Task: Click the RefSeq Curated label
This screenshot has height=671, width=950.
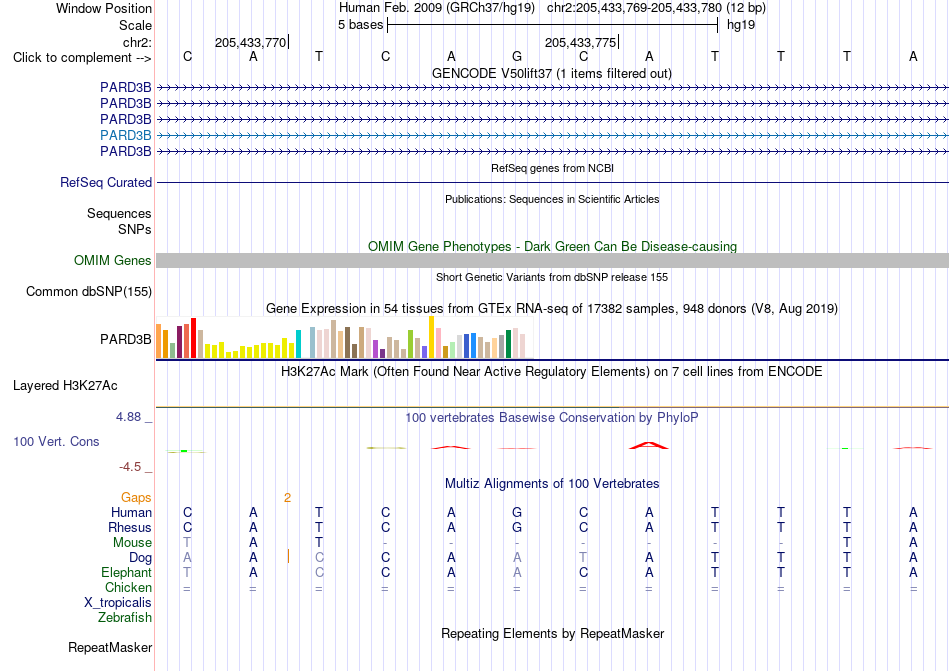Action: pyautogui.click(x=106, y=182)
